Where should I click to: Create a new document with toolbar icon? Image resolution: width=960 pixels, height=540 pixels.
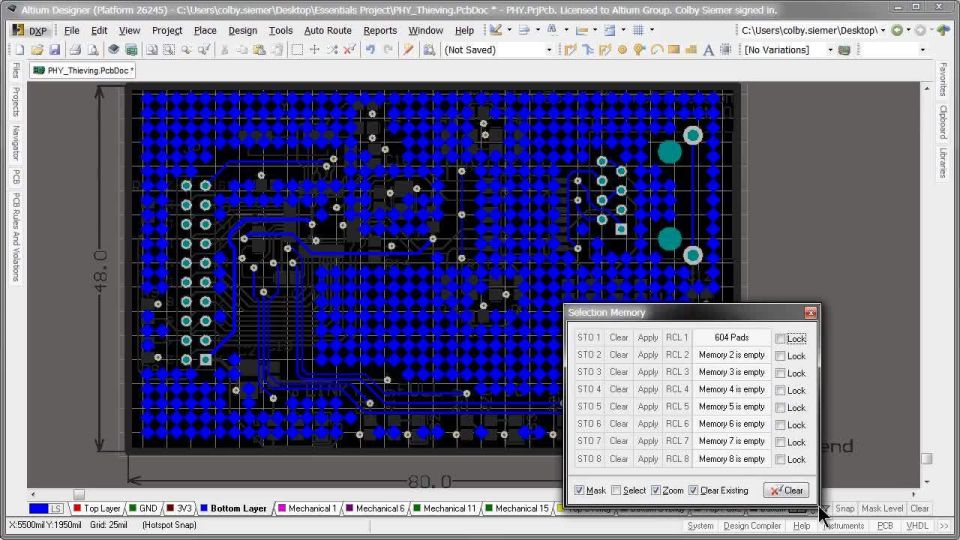point(20,50)
